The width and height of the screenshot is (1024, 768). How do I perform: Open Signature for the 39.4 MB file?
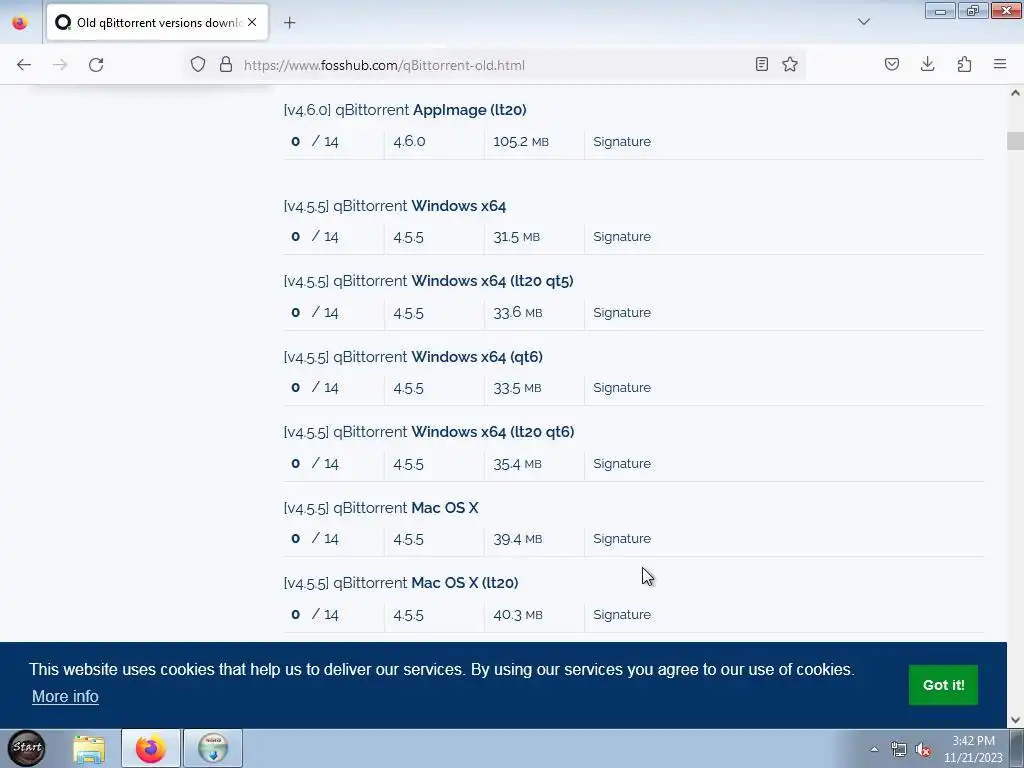(622, 538)
